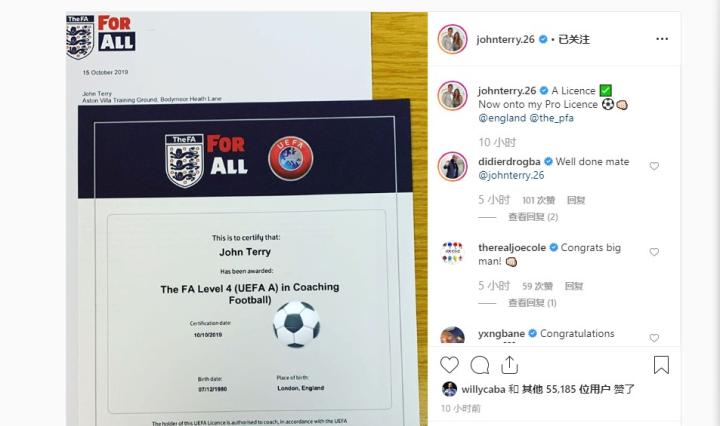Open didierdrogba's profile picture
The width and height of the screenshot is (720, 426).
click(x=452, y=166)
